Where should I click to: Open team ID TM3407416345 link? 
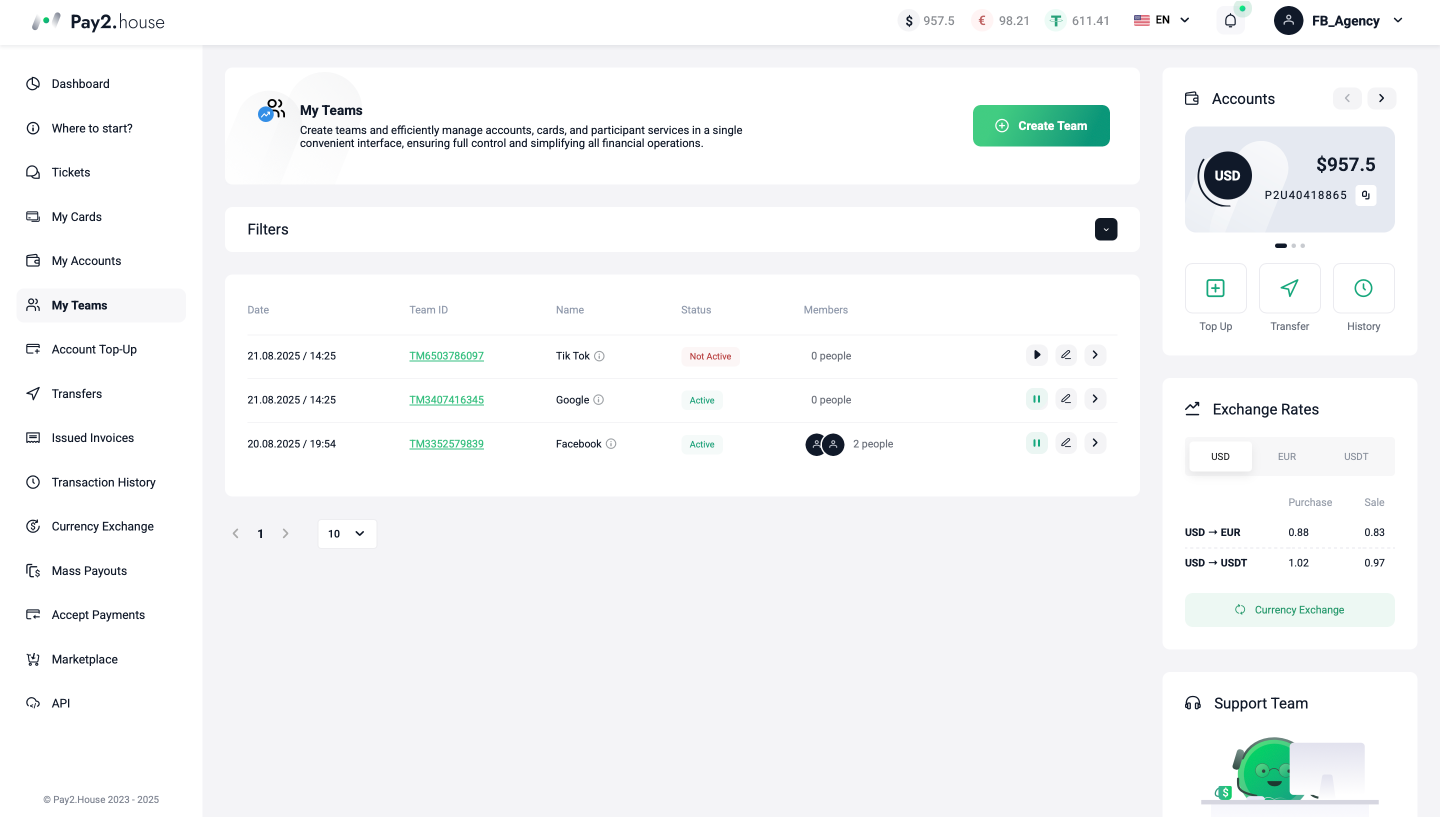click(446, 400)
